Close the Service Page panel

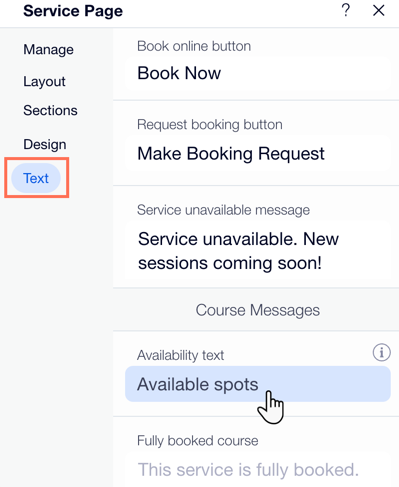(378, 10)
